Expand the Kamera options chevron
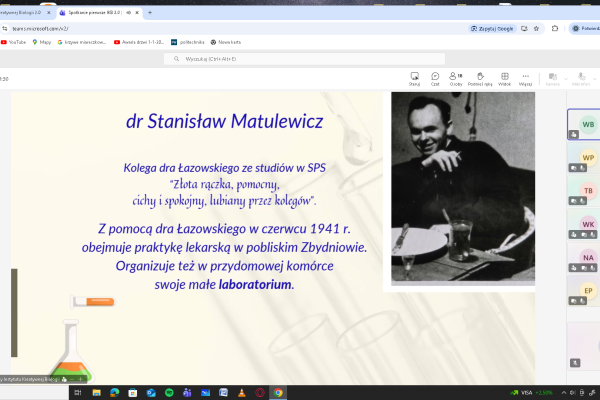600x400 pixels. [566, 79]
